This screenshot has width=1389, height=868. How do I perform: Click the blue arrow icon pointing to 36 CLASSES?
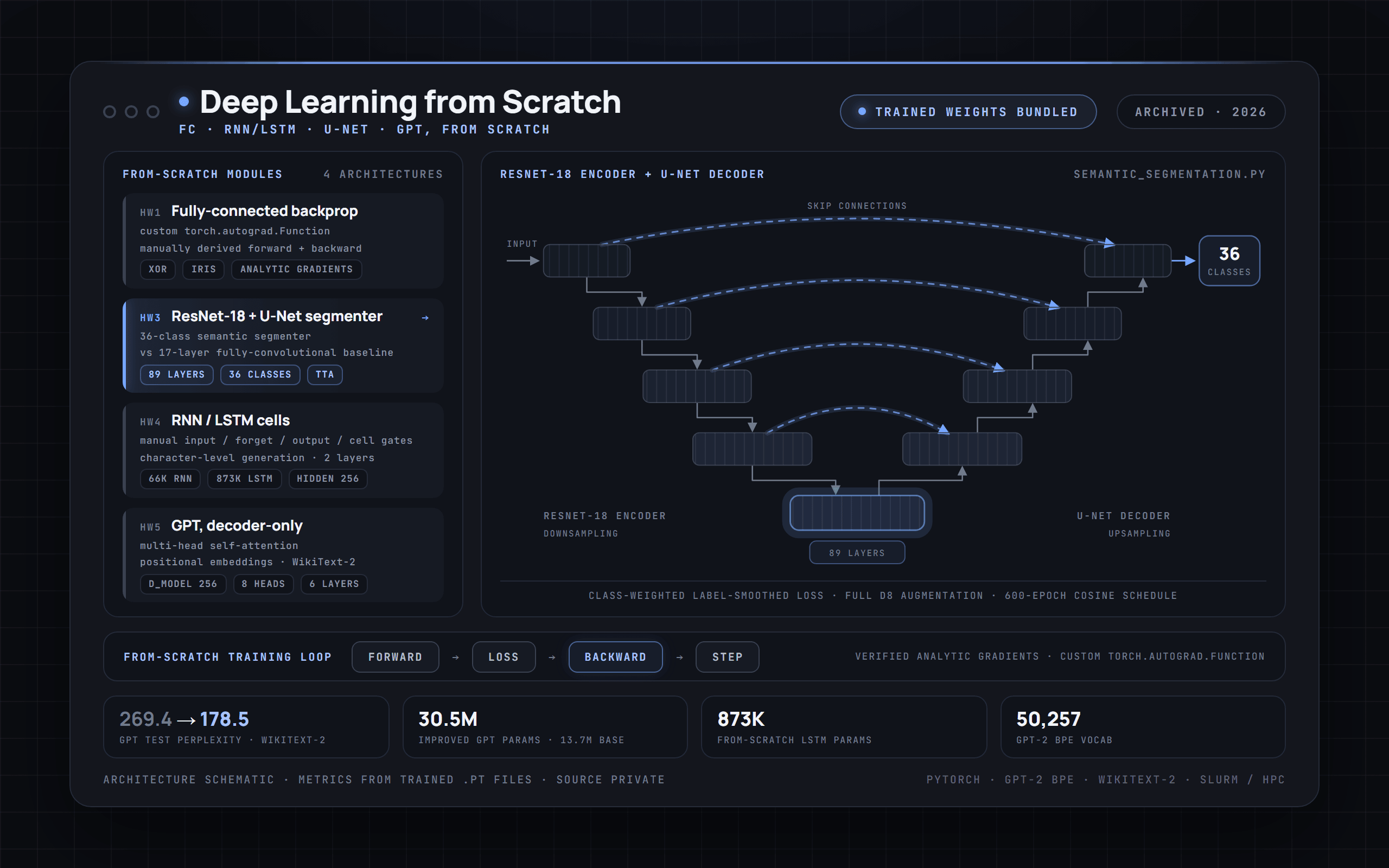pos(1183,260)
